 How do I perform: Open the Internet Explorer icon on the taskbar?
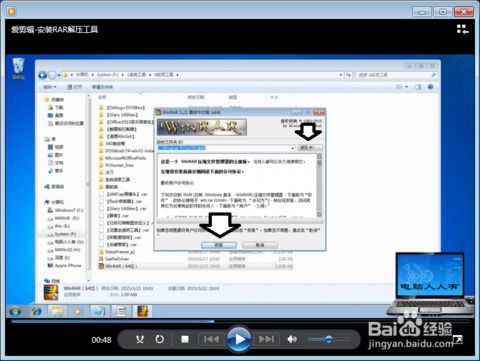[36, 312]
